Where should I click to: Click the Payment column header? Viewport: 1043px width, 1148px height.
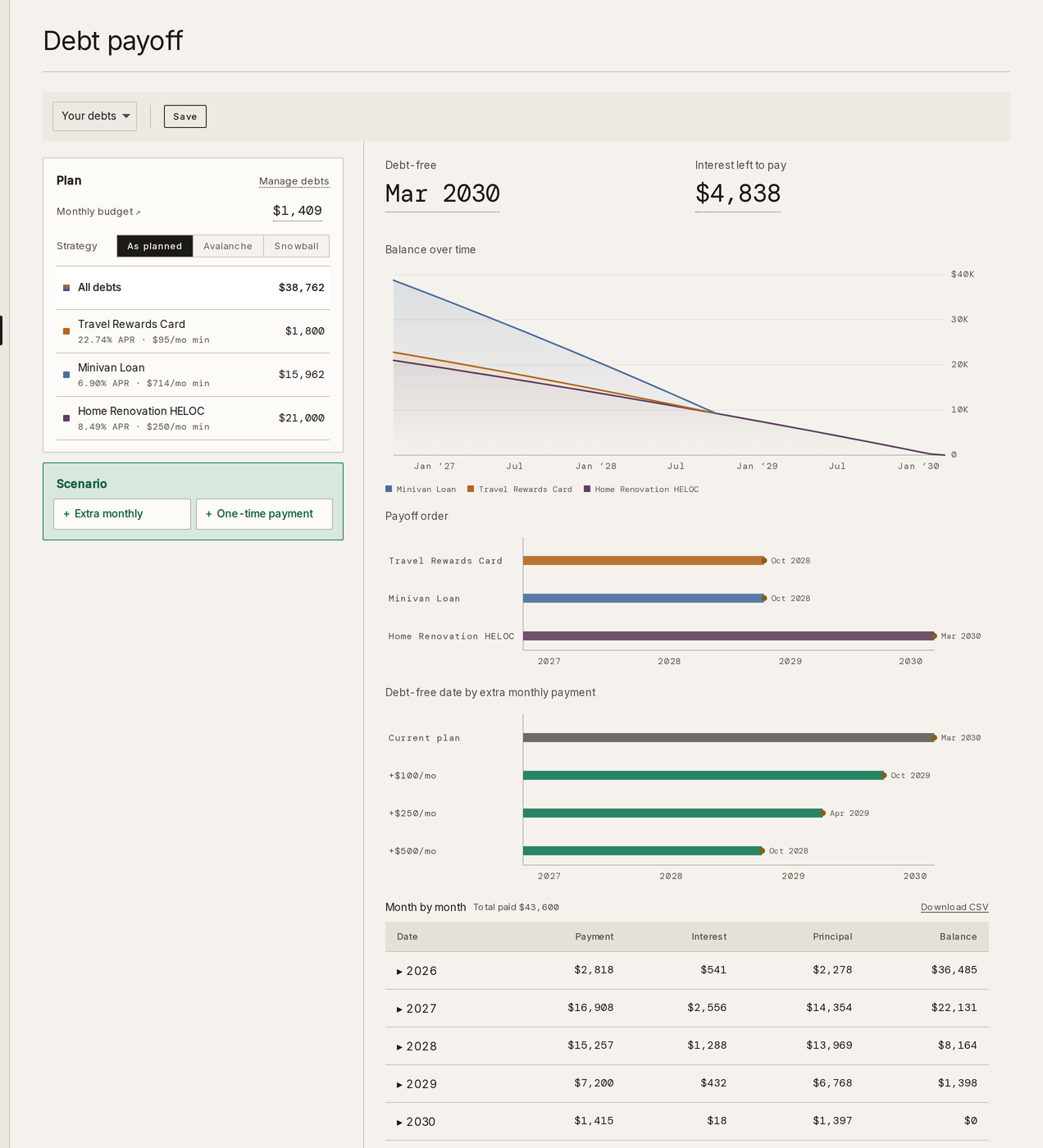(x=594, y=936)
